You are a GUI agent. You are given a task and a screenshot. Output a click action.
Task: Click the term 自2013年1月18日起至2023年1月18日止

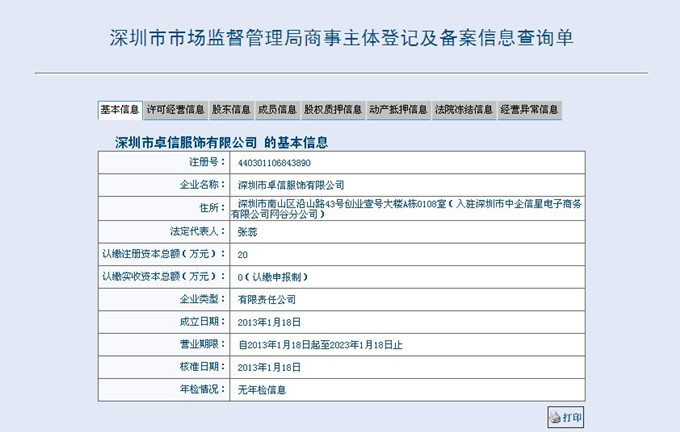tap(320, 345)
